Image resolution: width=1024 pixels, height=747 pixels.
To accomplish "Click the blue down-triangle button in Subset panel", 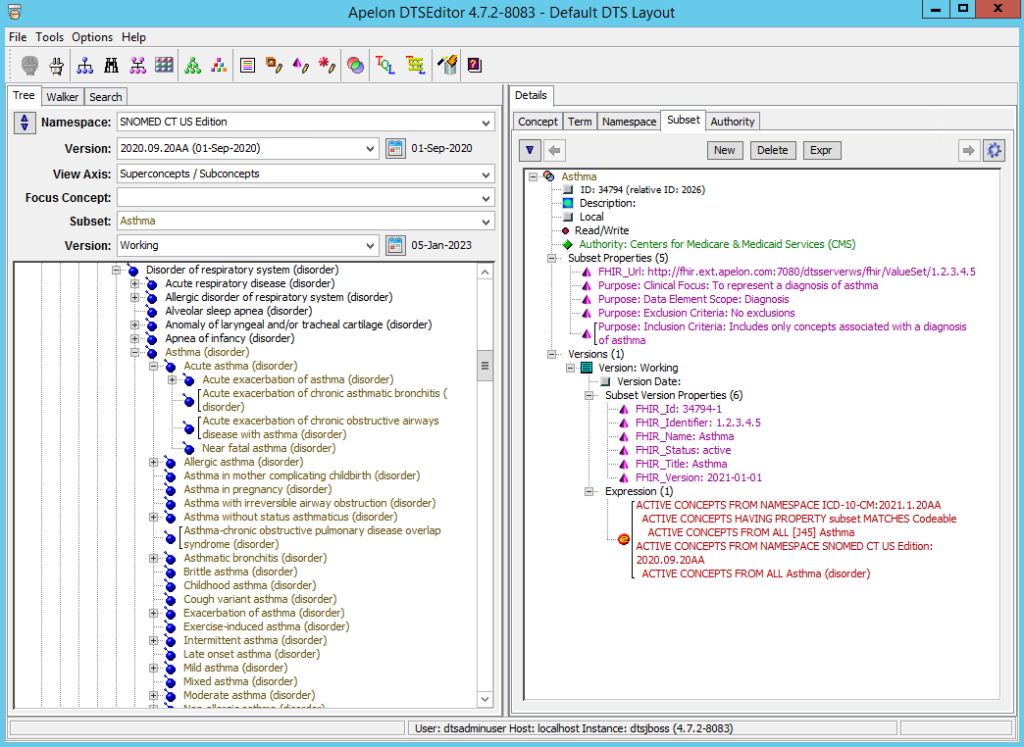I will (530, 150).
